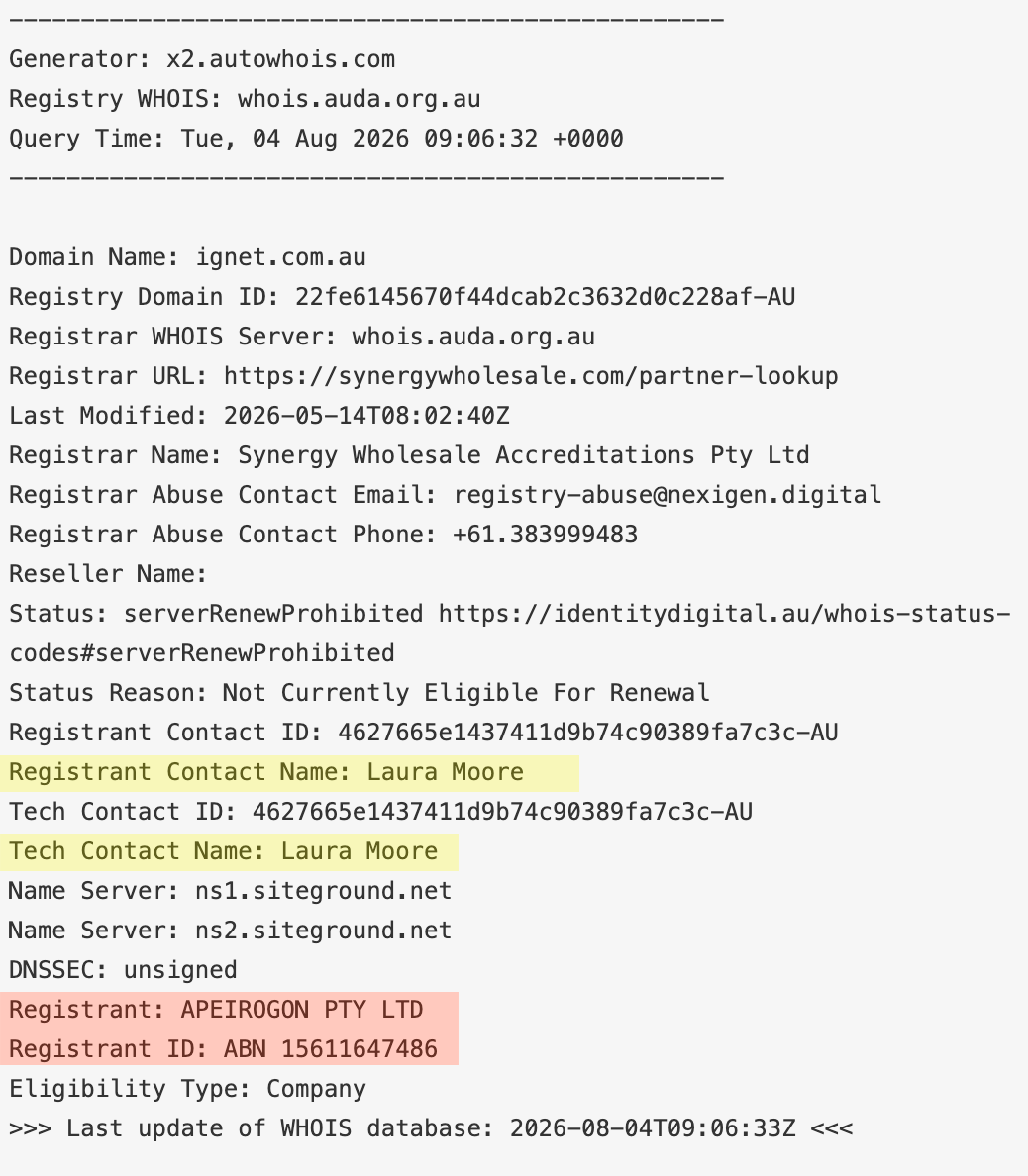Image resolution: width=1028 pixels, height=1176 pixels.
Task: Click the Last Modified timestamp line
Action: [x=258, y=416]
